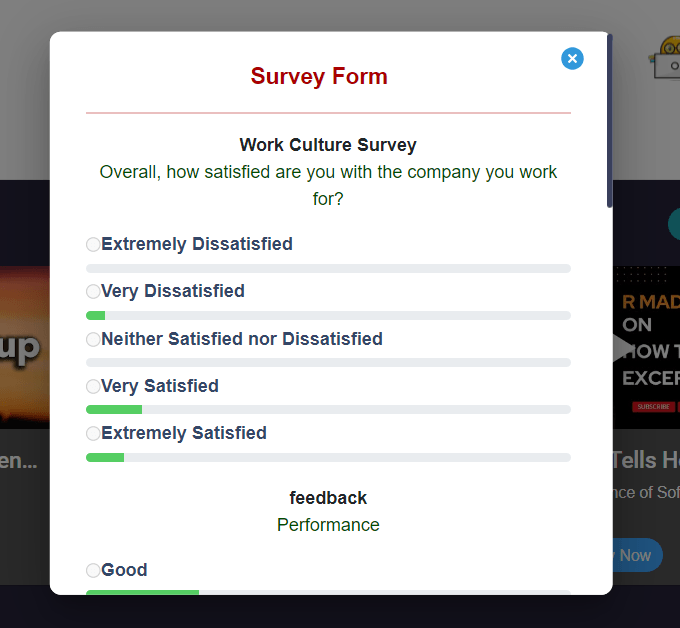680x628 pixels.
Task: Select Good under Performance feedback
Action: pos(93,571)
